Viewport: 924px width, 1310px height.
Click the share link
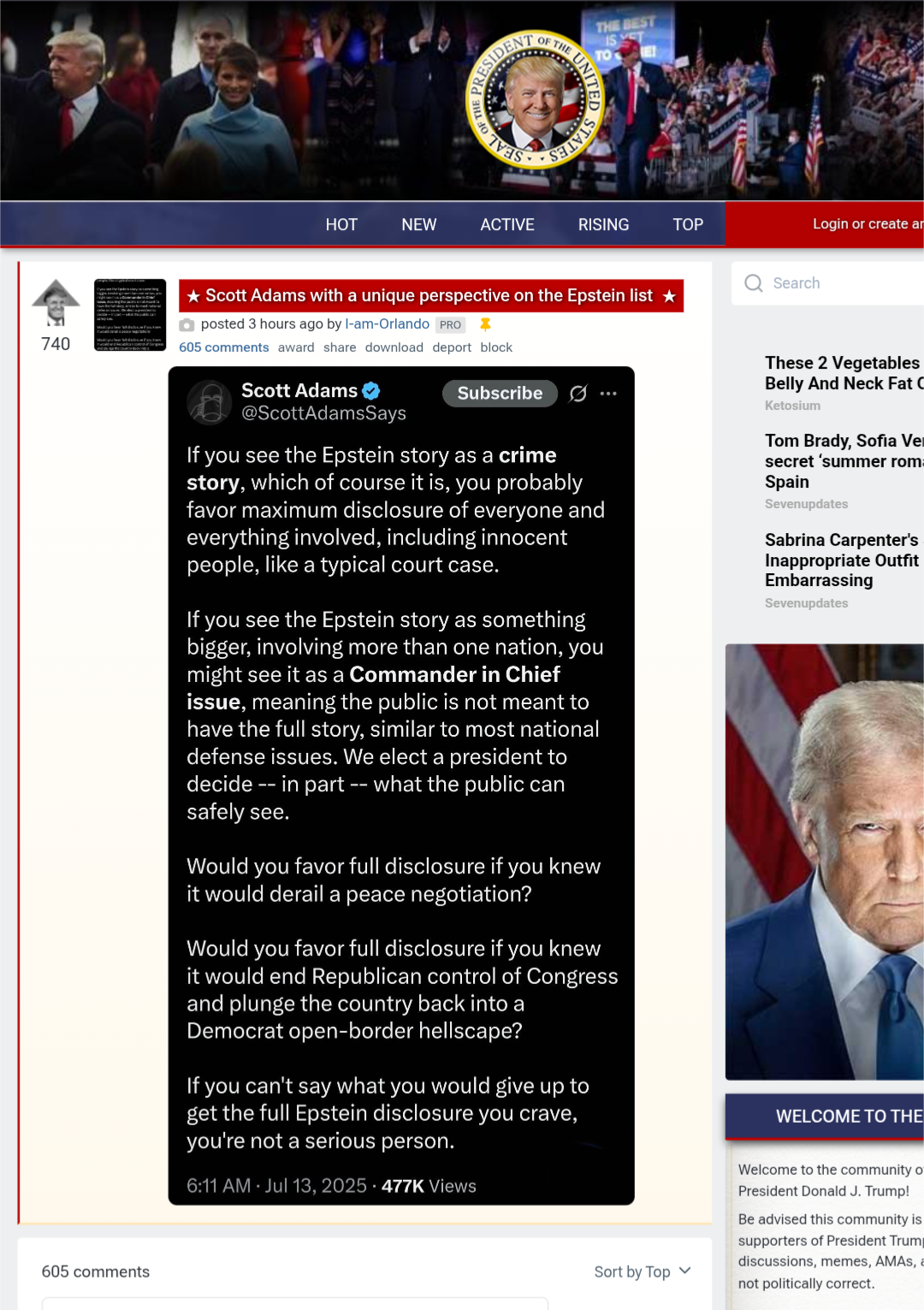click(x=340, y=347)
